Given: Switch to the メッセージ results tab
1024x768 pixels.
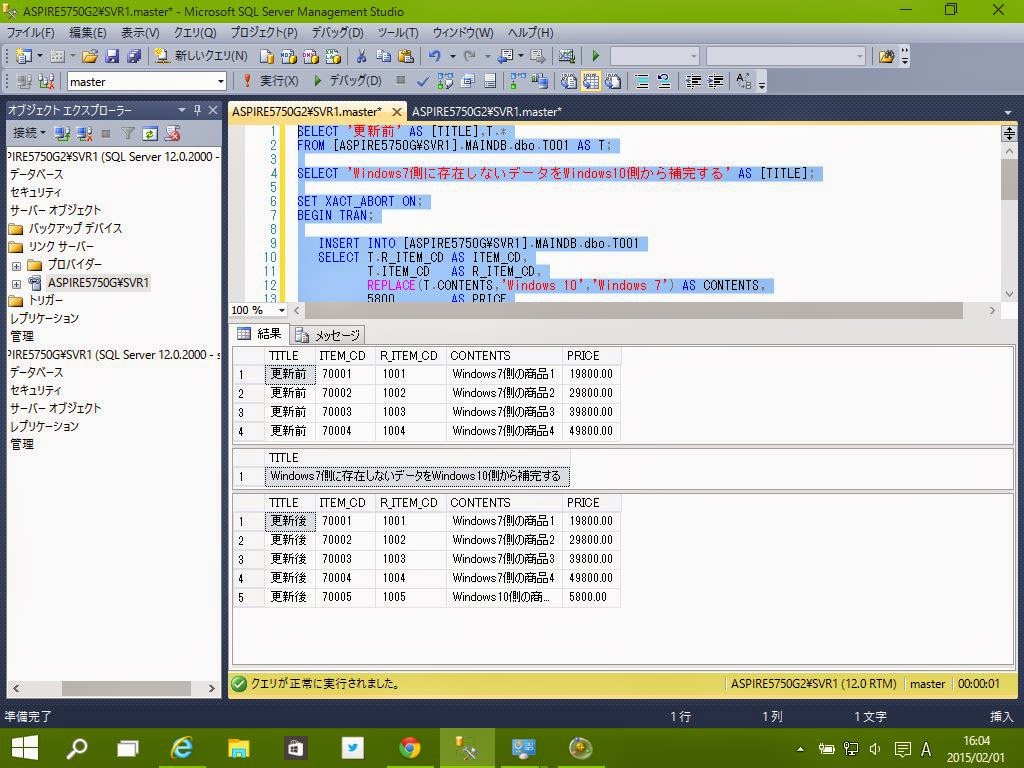Looking at the screenshot, I should click(328, 335).
